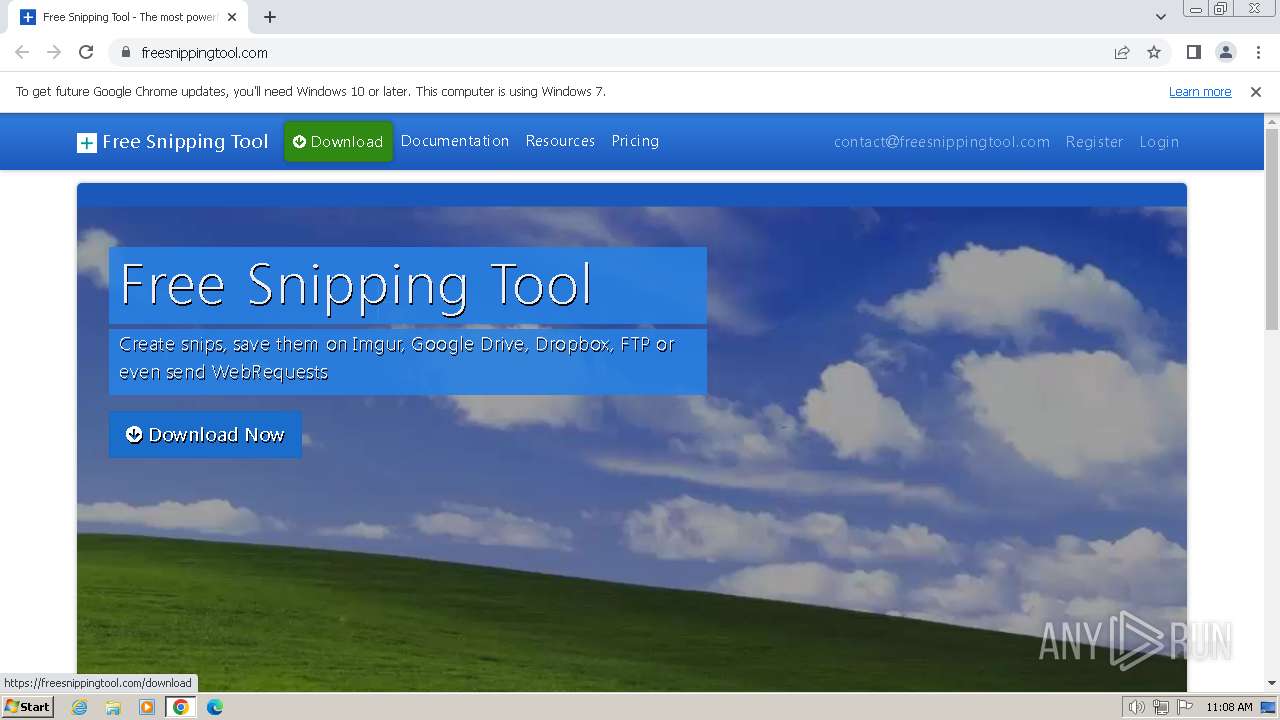1280x720 pixels.
Task: Open the Login link
Action: point(1159,142)
